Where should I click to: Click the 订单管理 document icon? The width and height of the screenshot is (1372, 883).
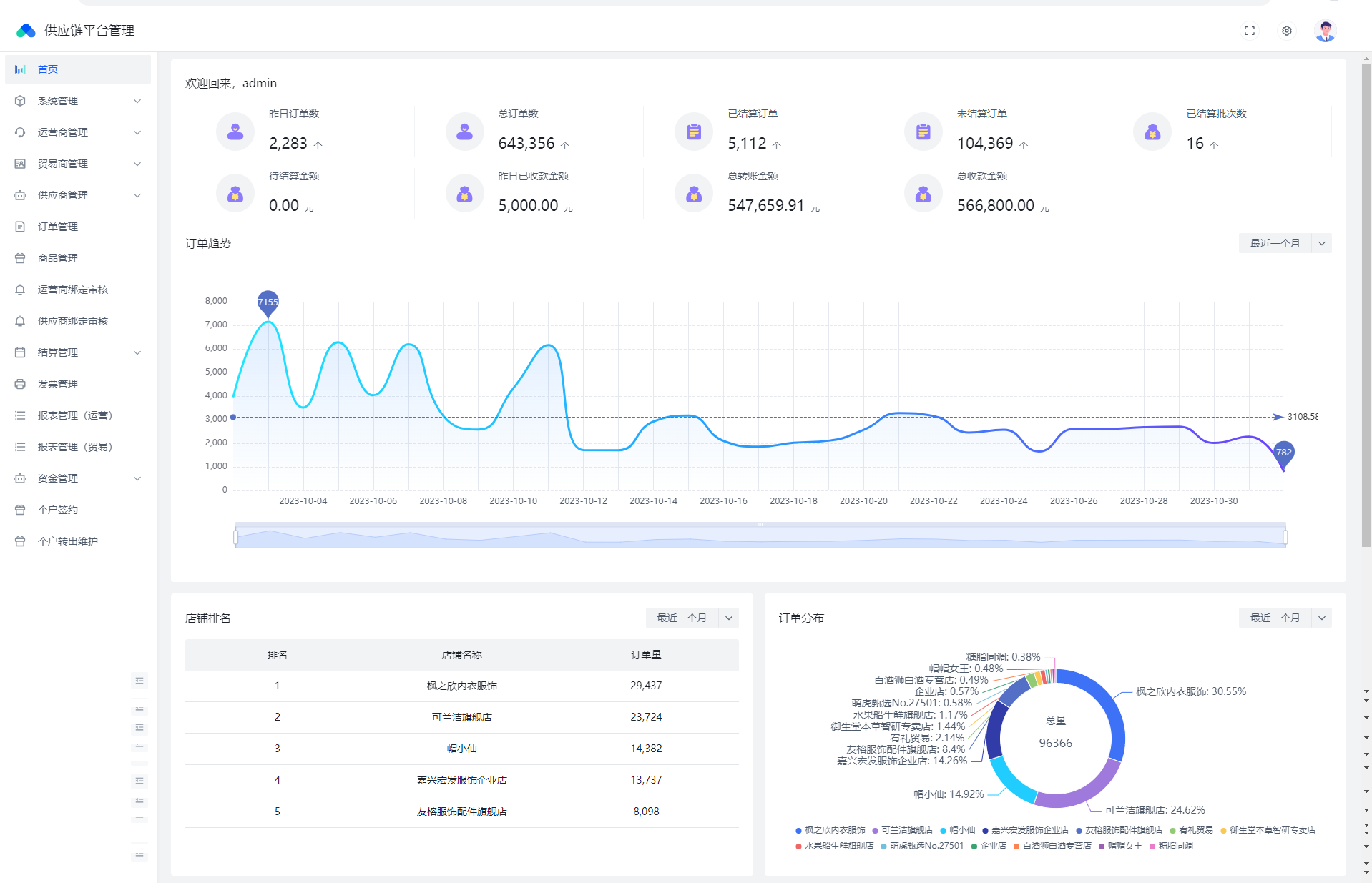(20, 227)
